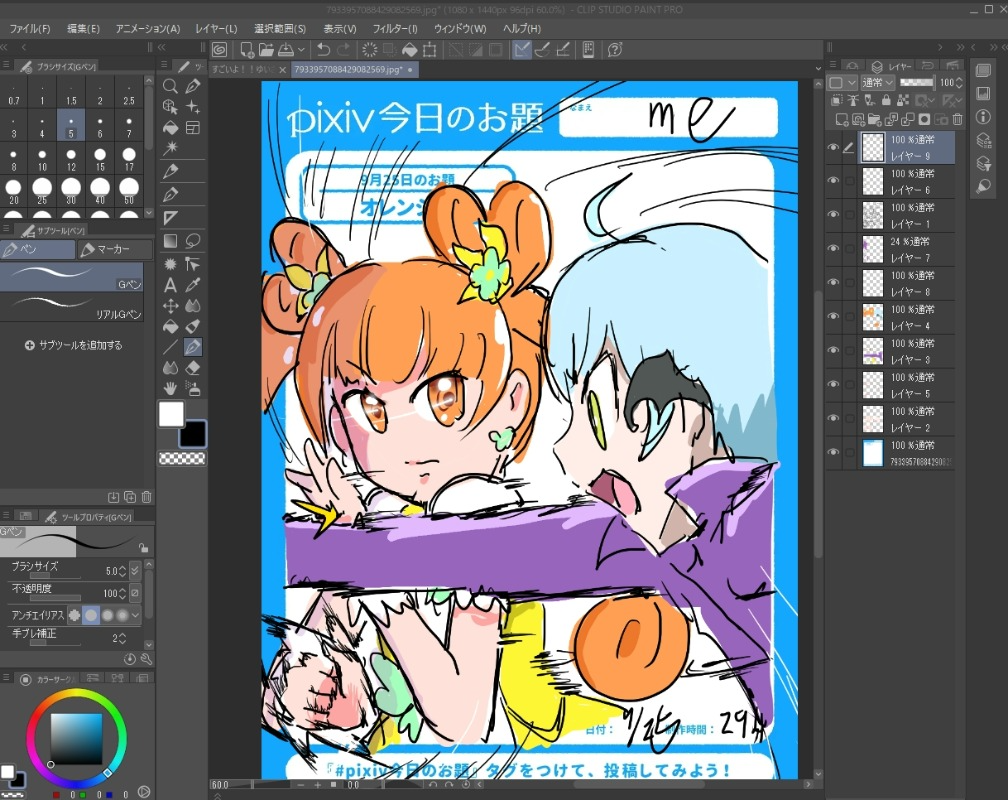This screenshot has width=1008, height=800.
Task: Expand the save dropdown arrow in the command bar
Action: tap(300, 49)
